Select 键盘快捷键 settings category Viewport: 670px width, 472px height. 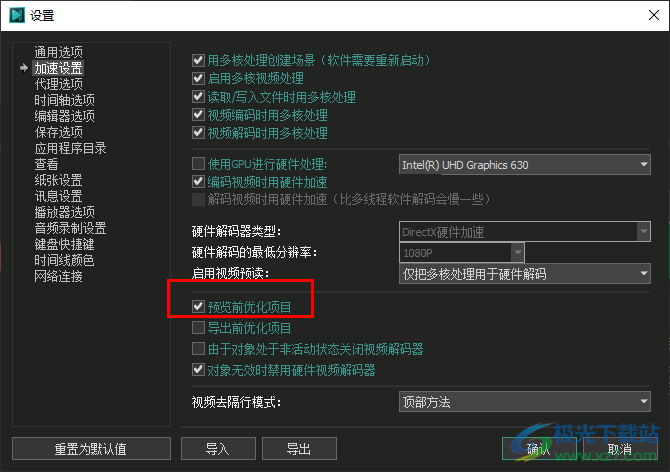click(x=65, y=244)
